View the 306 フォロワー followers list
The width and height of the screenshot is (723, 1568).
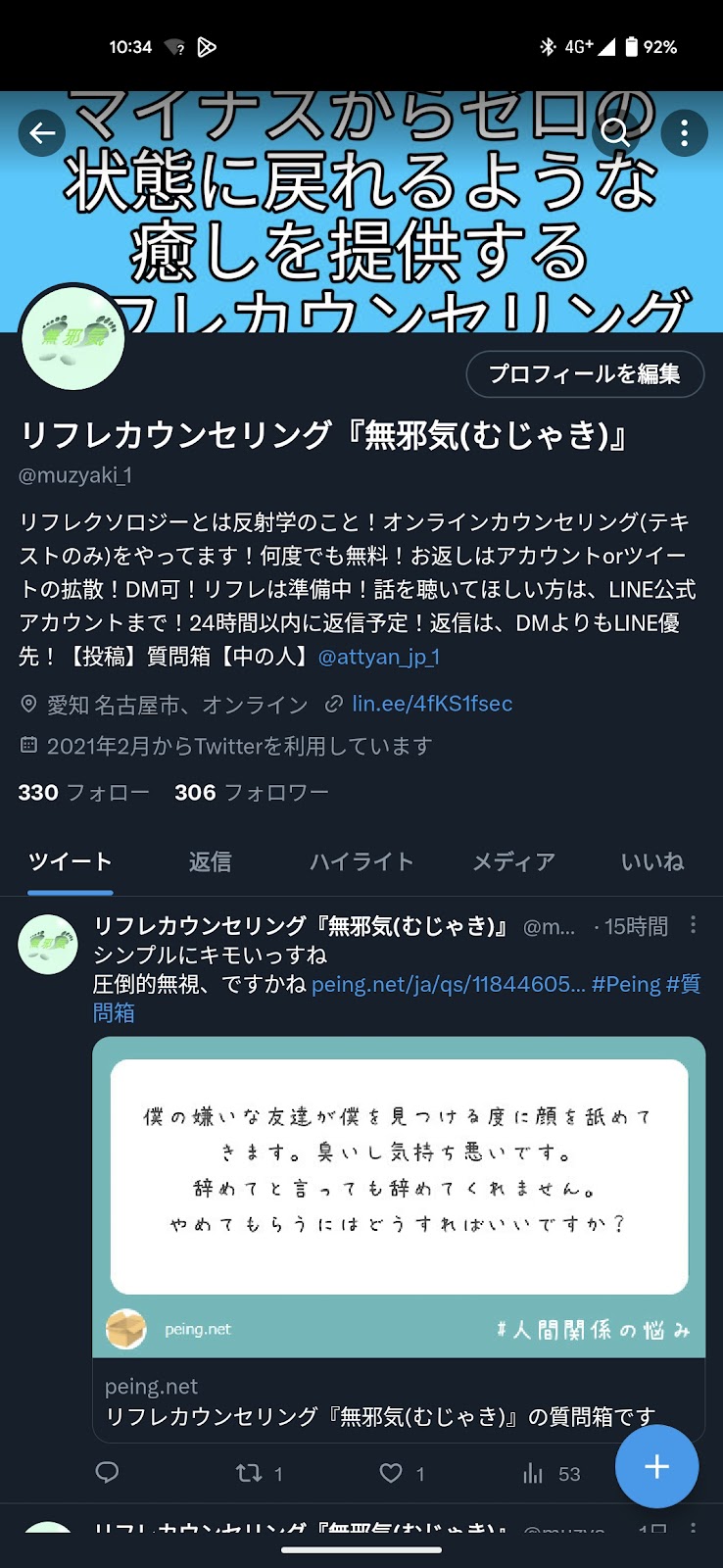click(252, 793)
